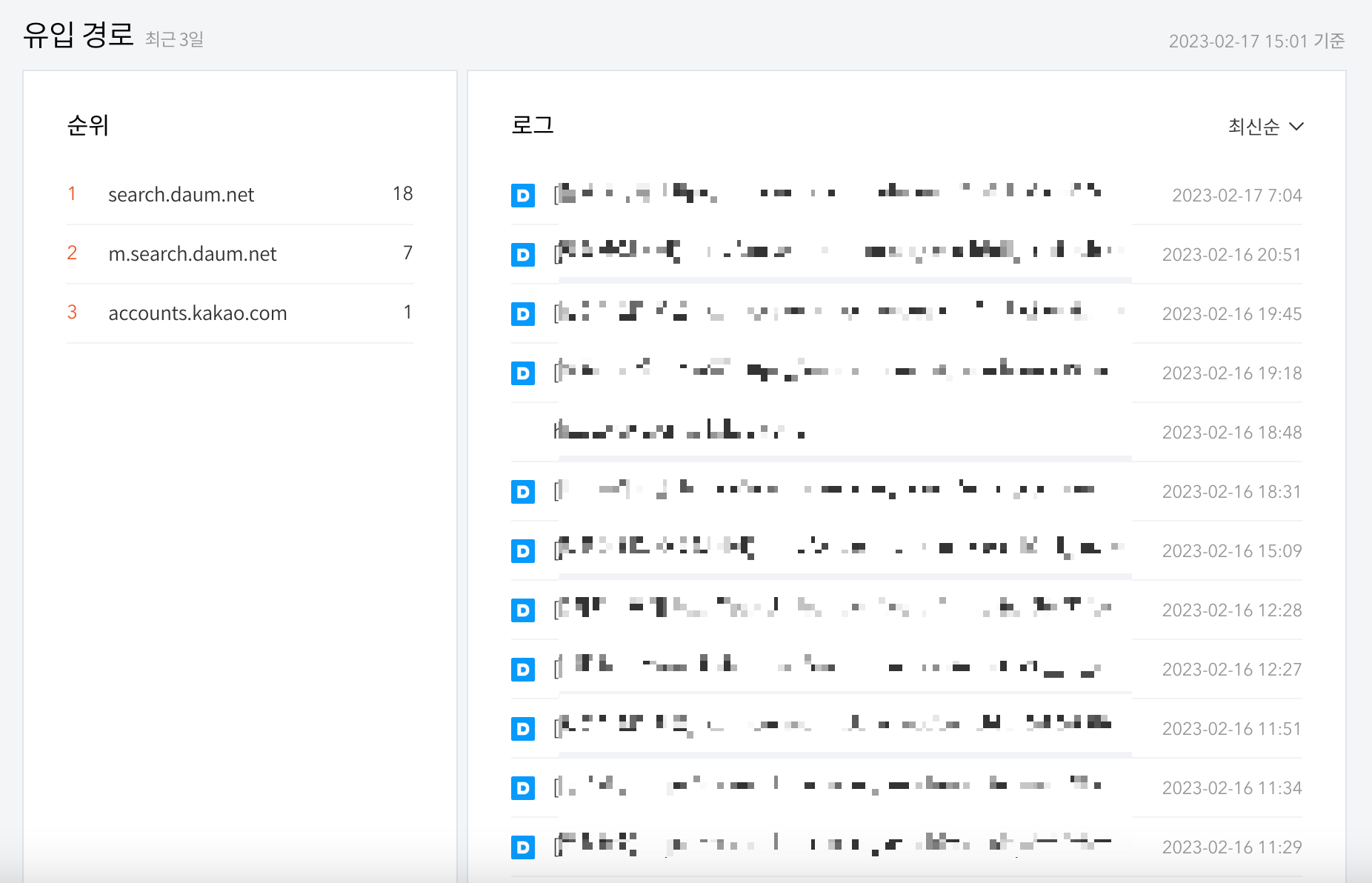Open the blurred log entry dated 2023-02-16 12:27
The image size is (1372, 883).
pyautogui.click(x=827, y=667)
